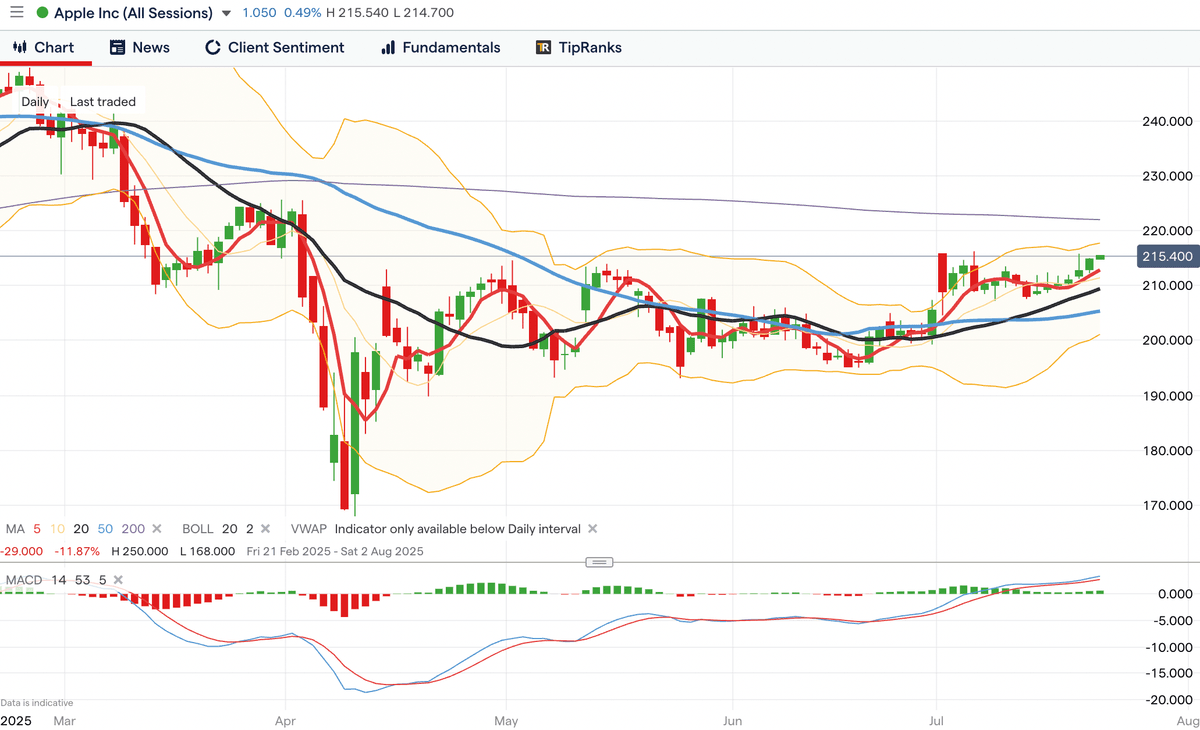This screenshot has height=730, width=1200.
Task: Change the Last traded price type
Action: tap(103, 102)
